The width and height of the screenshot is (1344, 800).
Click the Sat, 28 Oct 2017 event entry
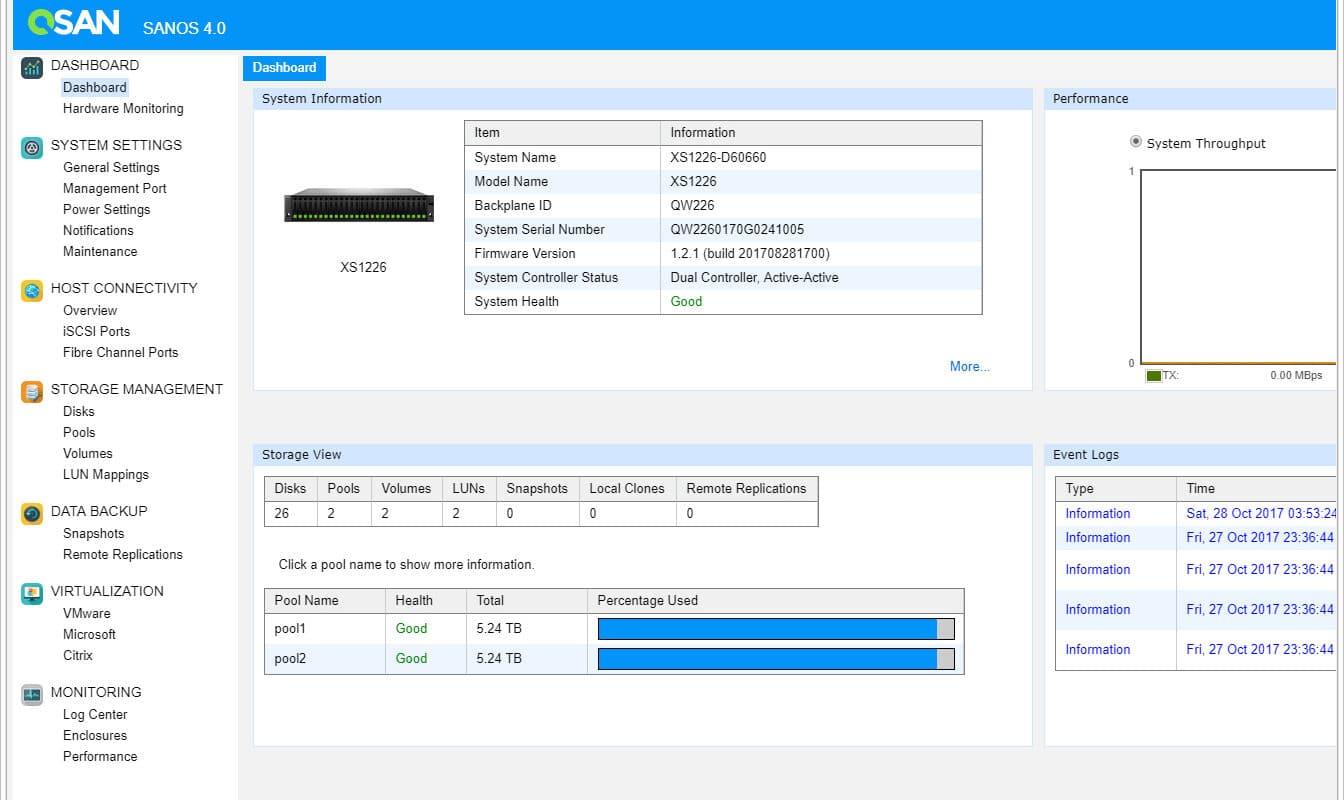click(1262, 513)
